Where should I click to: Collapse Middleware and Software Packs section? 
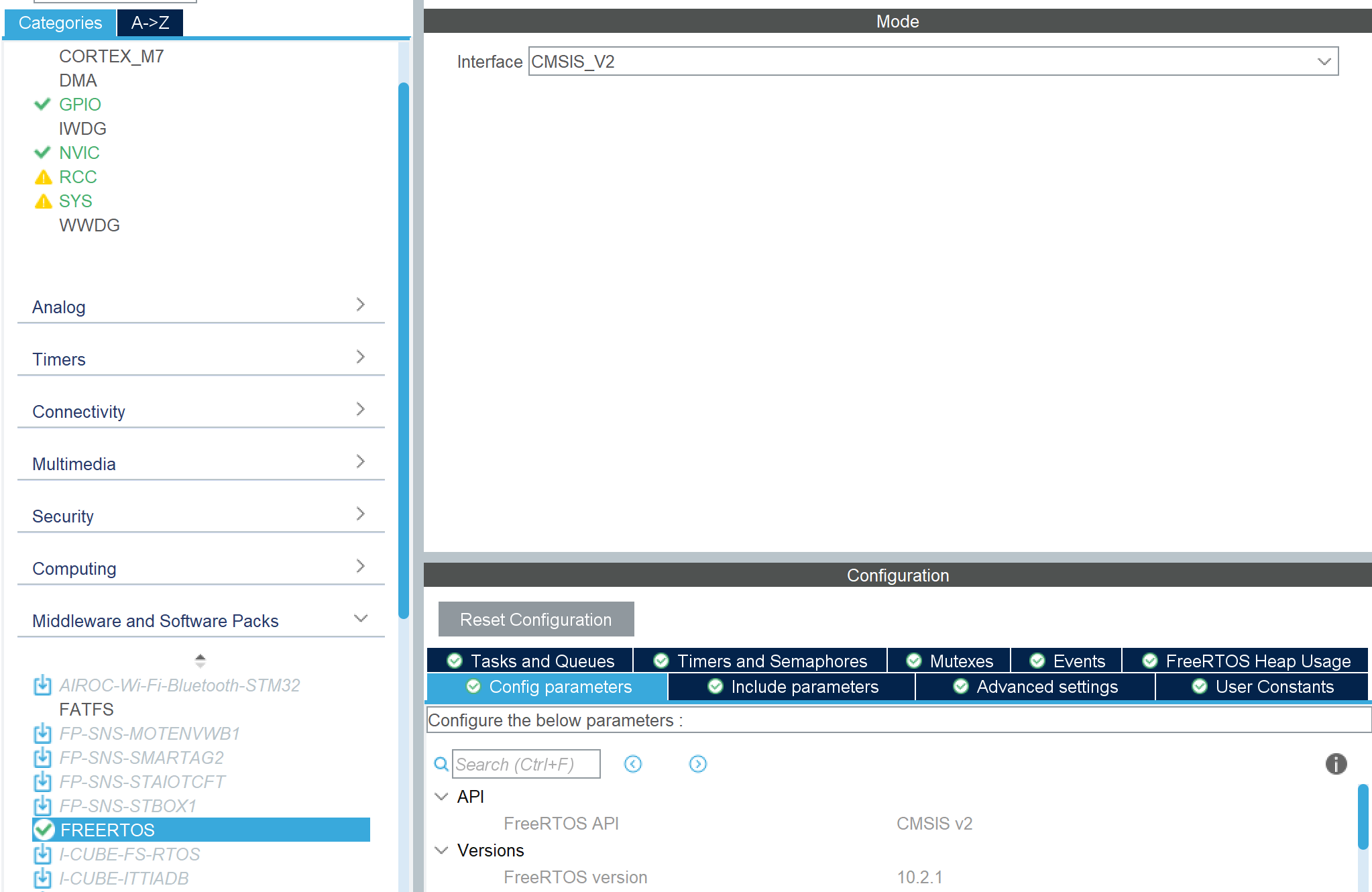coord(360,618)
